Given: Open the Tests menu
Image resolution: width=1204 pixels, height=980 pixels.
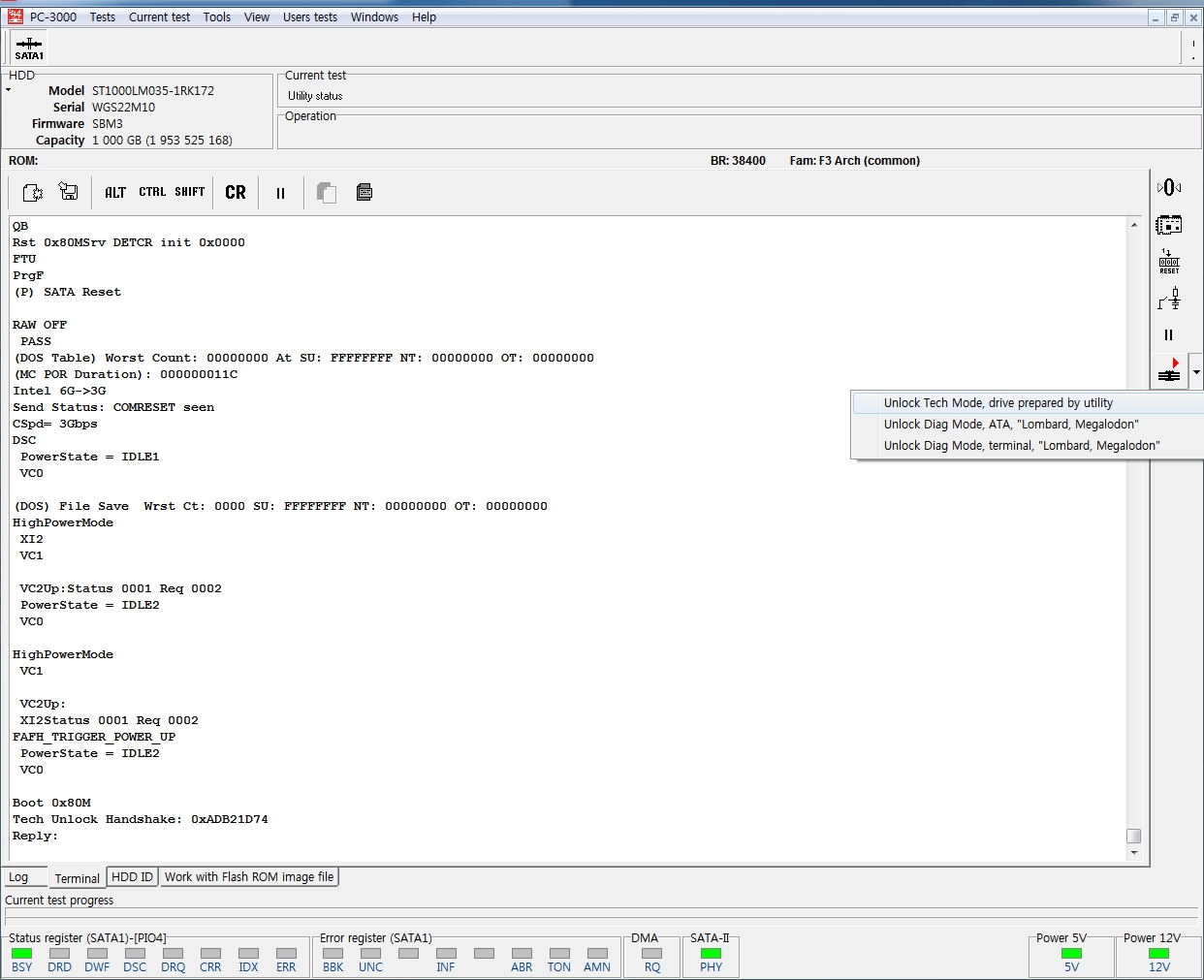Looking at the screenshot, I should click(x=103, y=17).
